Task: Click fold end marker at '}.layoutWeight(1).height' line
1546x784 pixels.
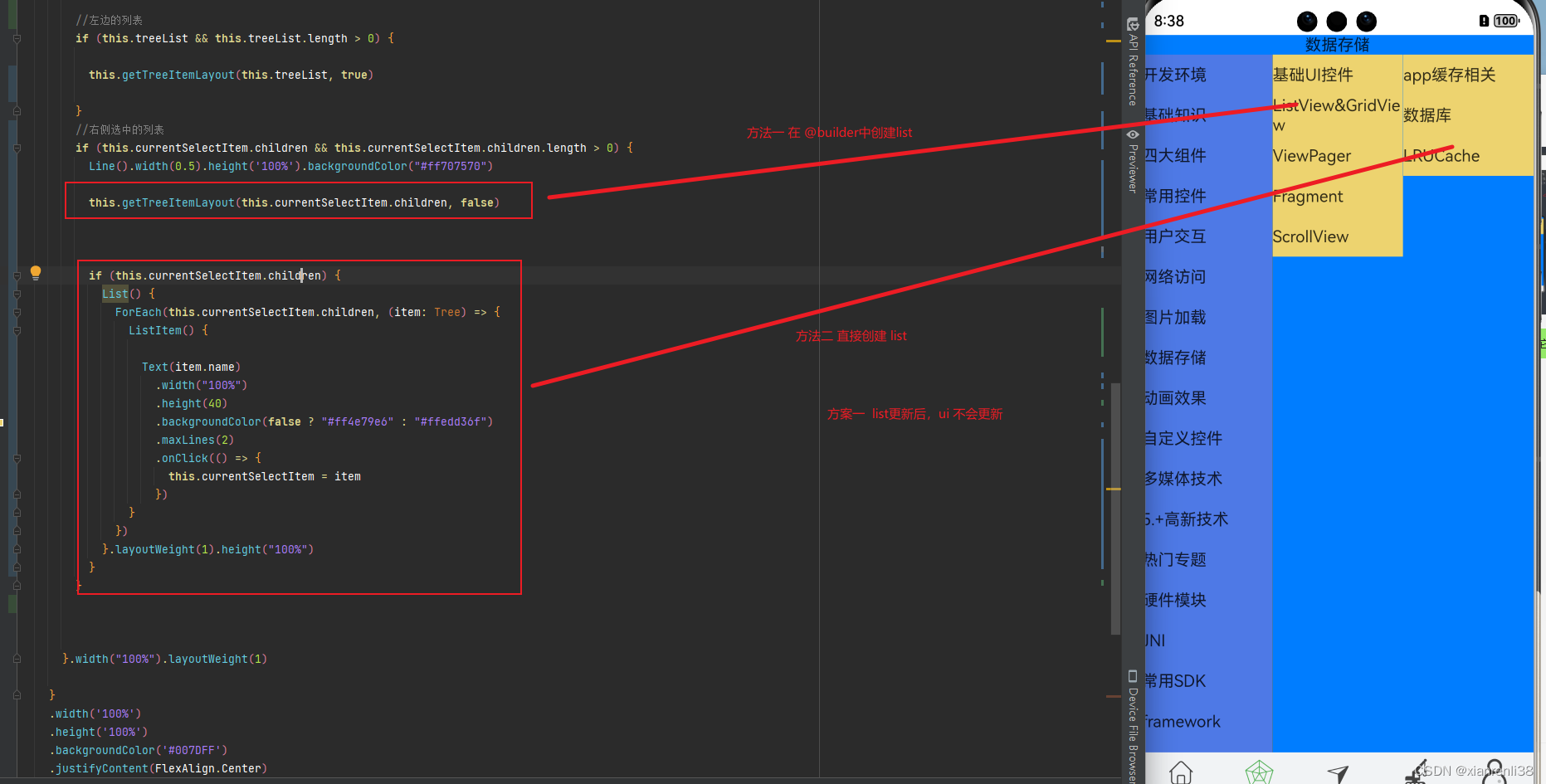Action: 17,549
